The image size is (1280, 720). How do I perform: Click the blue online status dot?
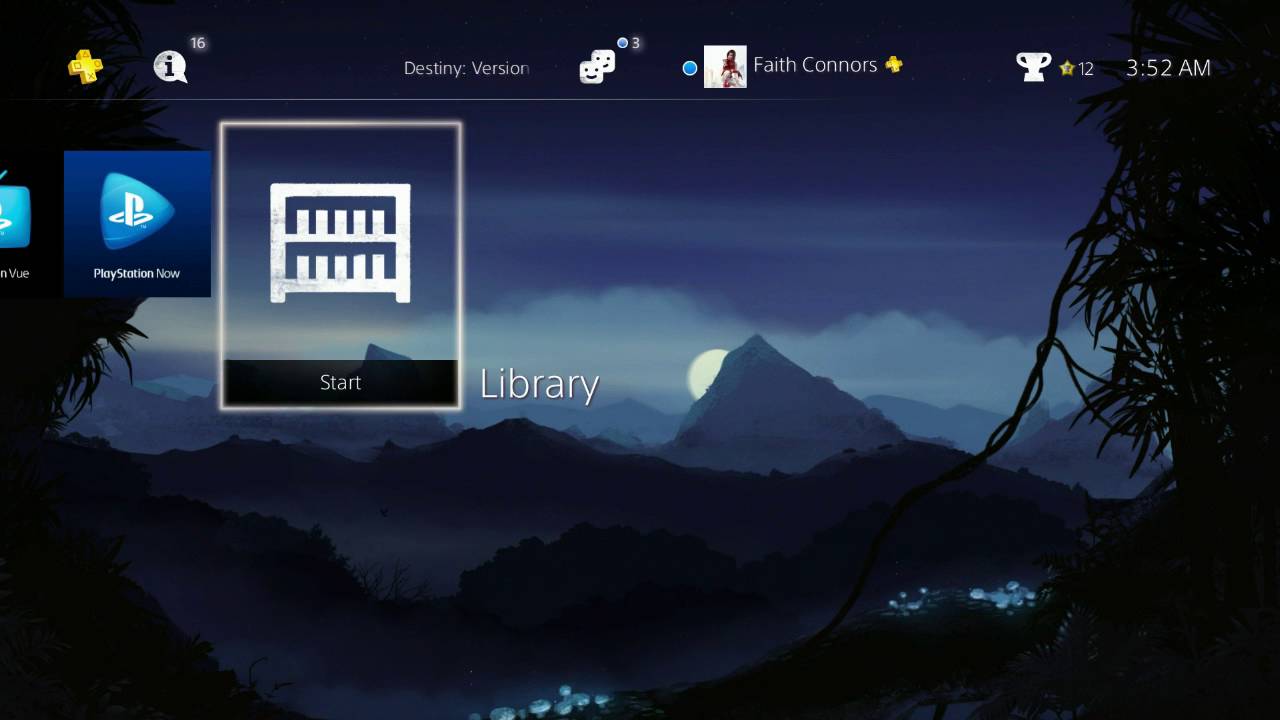689,68
